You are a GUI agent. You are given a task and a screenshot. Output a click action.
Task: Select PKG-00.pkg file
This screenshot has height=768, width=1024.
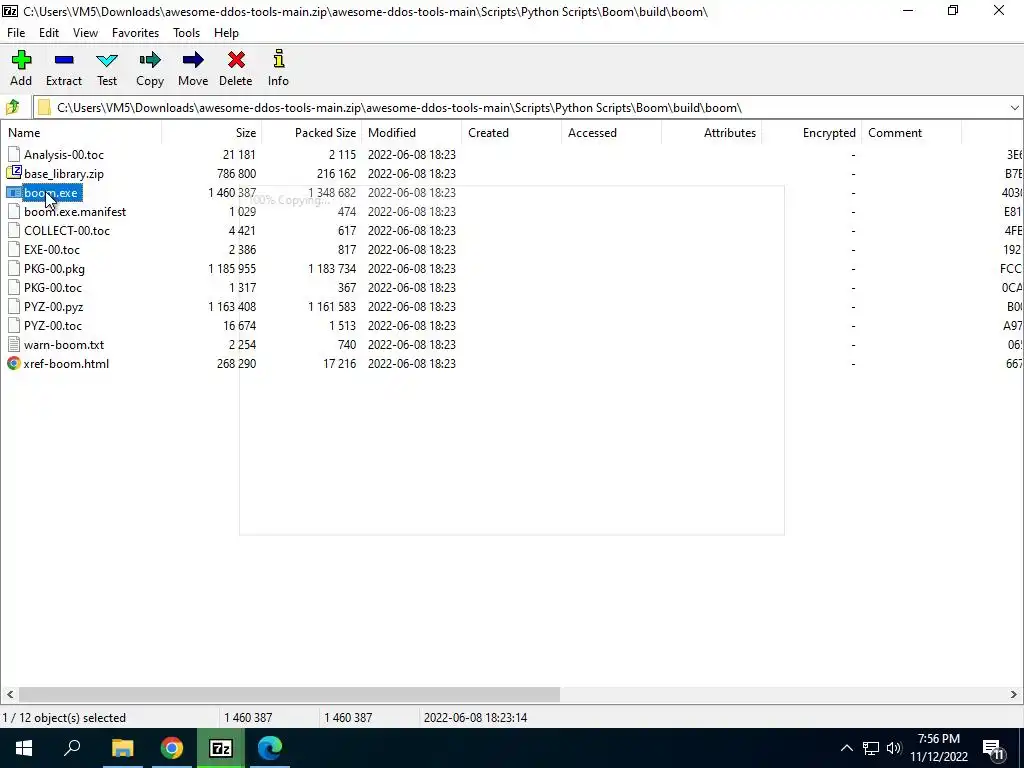point(54,268)
